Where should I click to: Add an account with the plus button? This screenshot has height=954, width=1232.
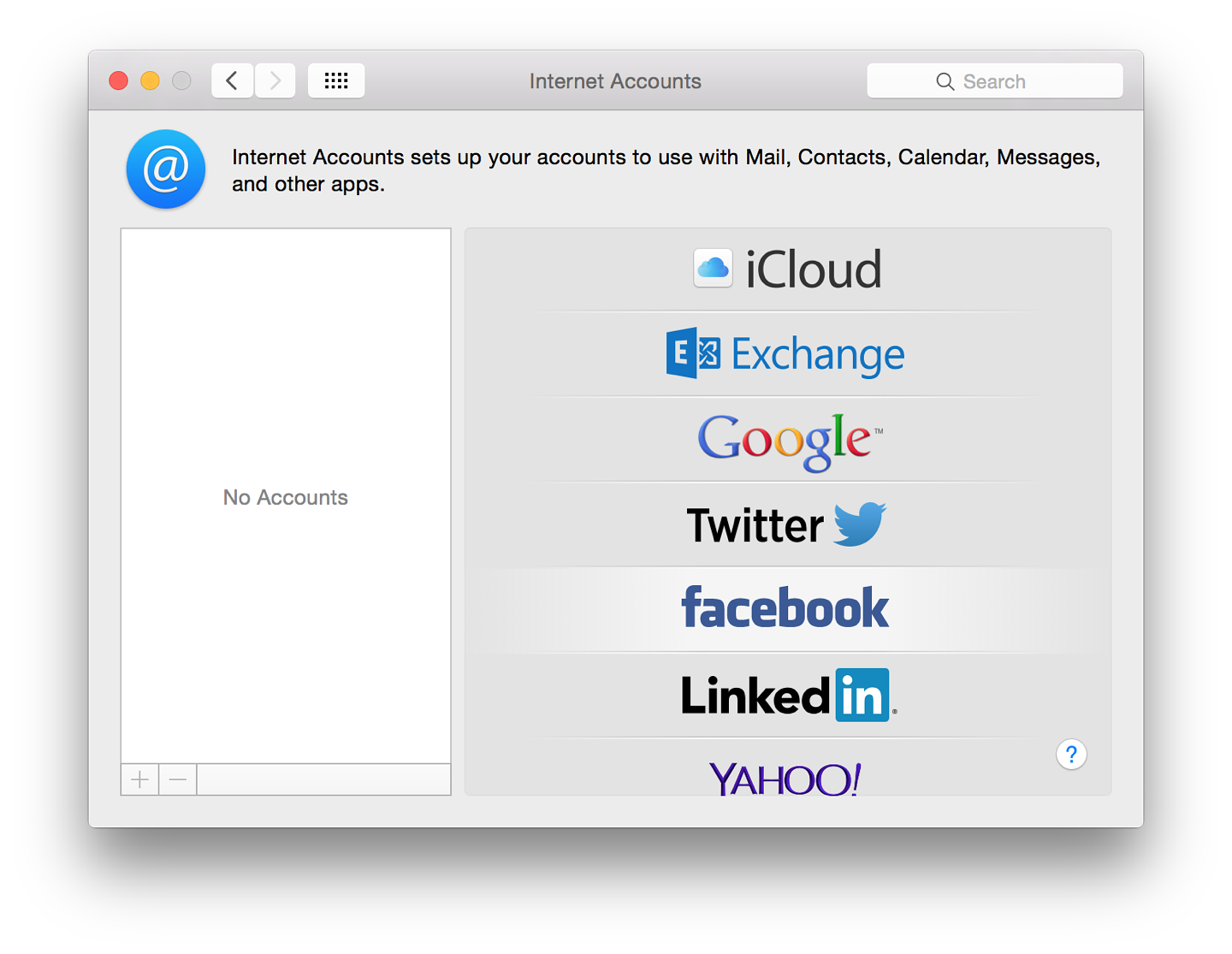(x=140, y=779)
